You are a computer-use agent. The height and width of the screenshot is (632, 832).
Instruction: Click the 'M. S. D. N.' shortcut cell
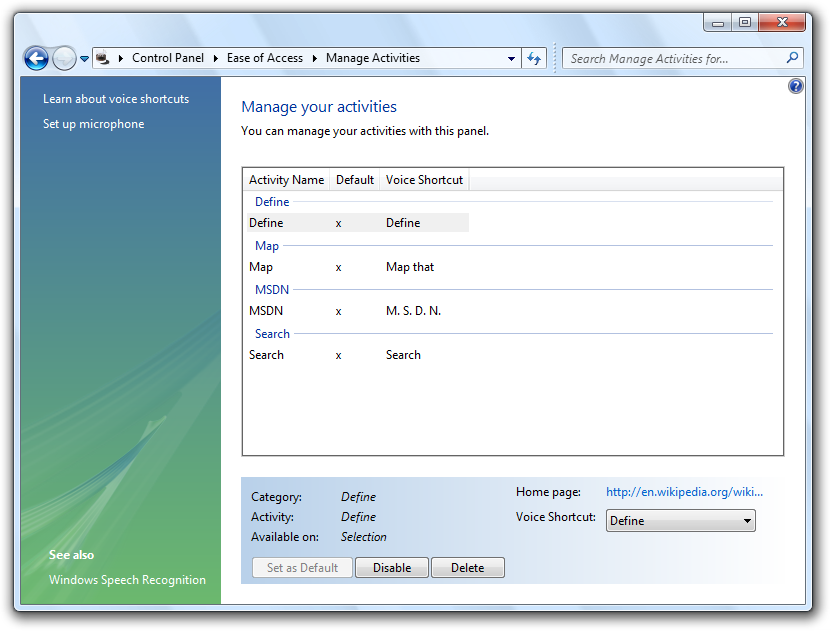413,311
